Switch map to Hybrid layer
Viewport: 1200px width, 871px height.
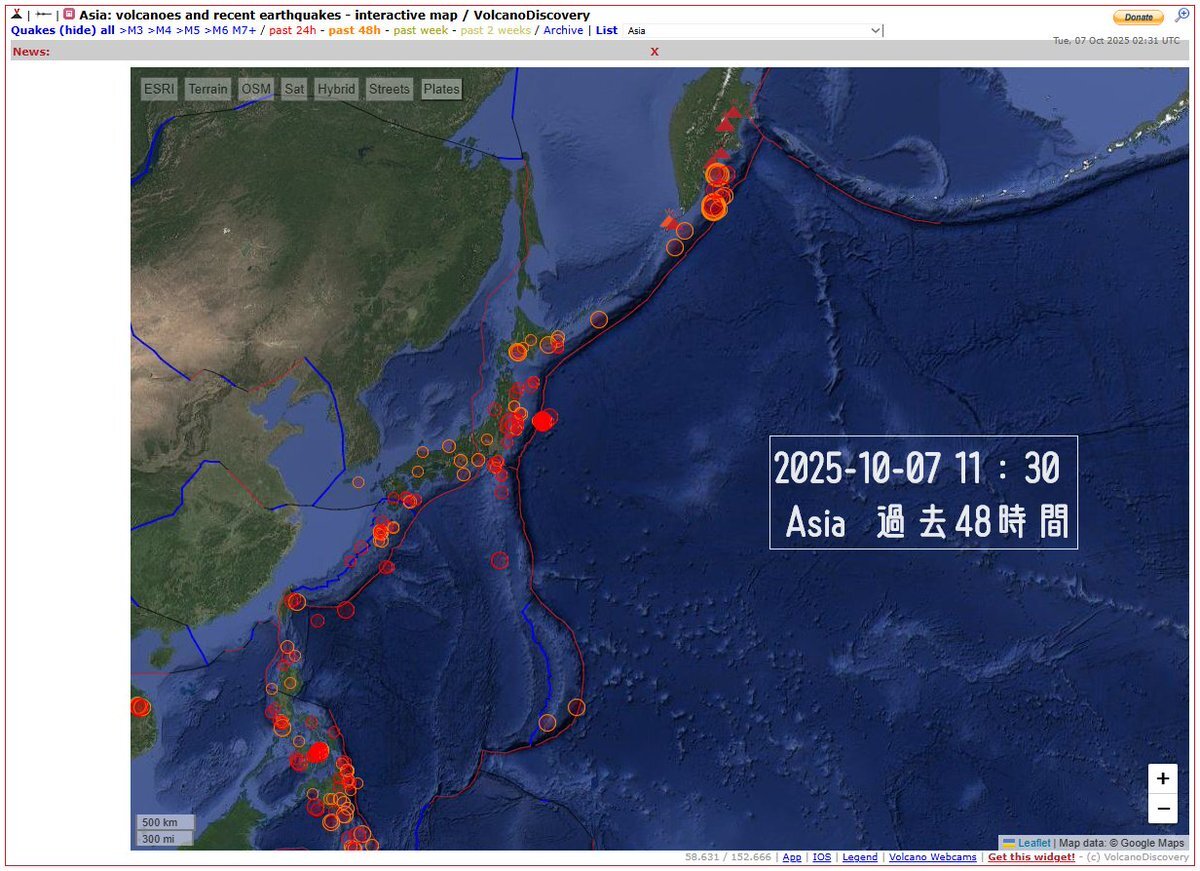coord(336,89)
